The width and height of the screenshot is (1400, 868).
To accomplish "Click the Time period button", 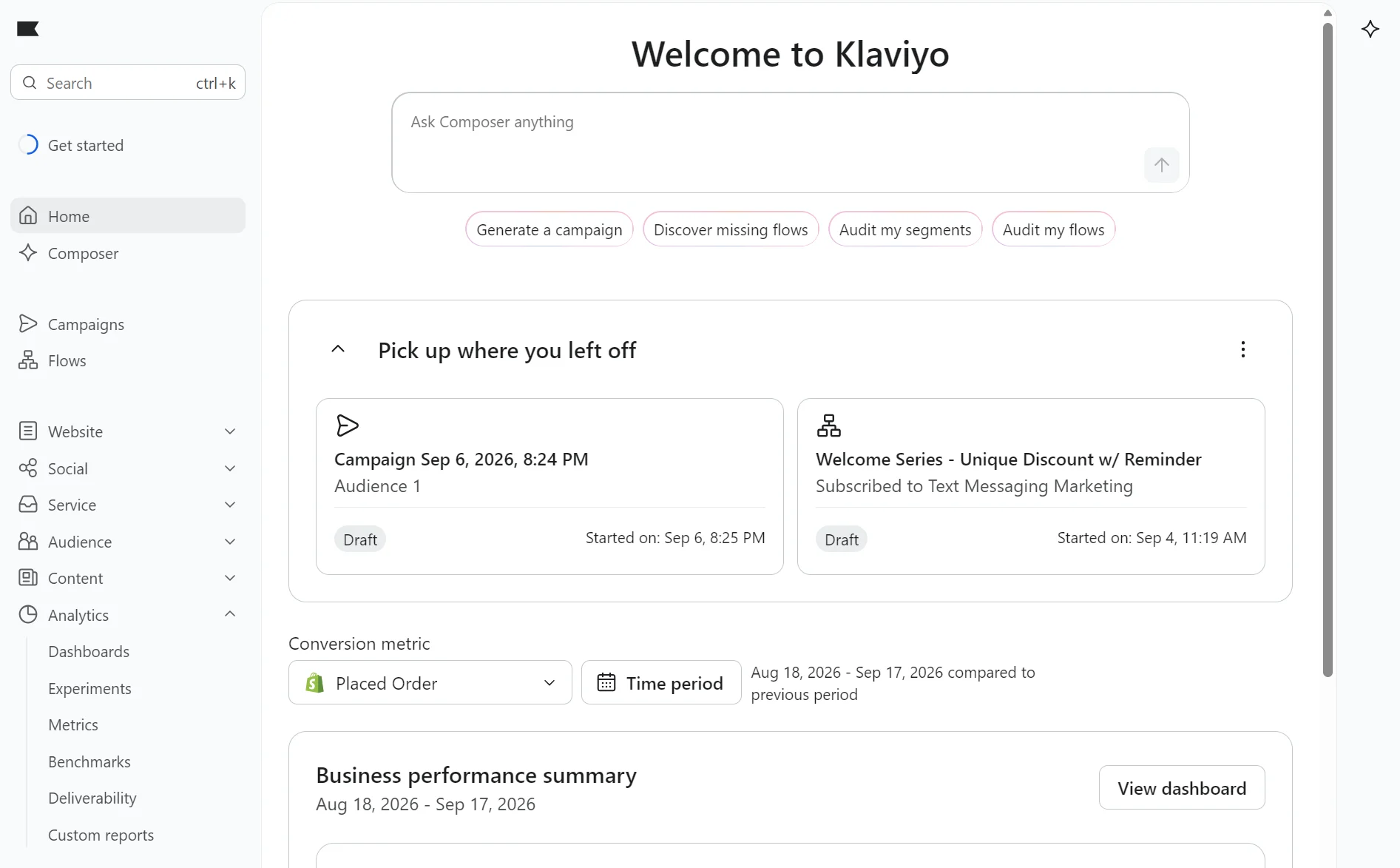I will tap(661, 682).
